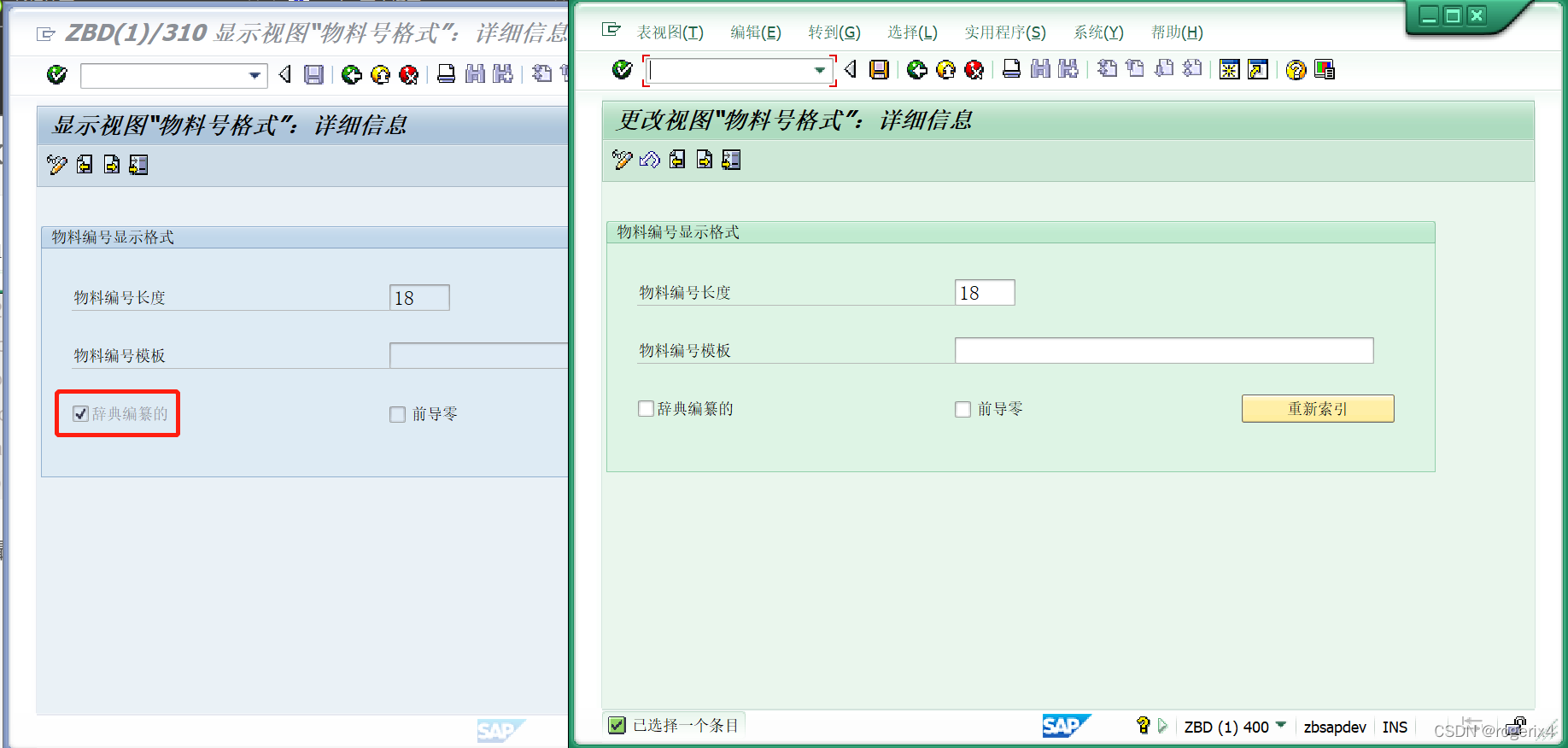1568x748 pixels.
Task: Click Previous Page icon in right window
Action: coord(1135,68)
